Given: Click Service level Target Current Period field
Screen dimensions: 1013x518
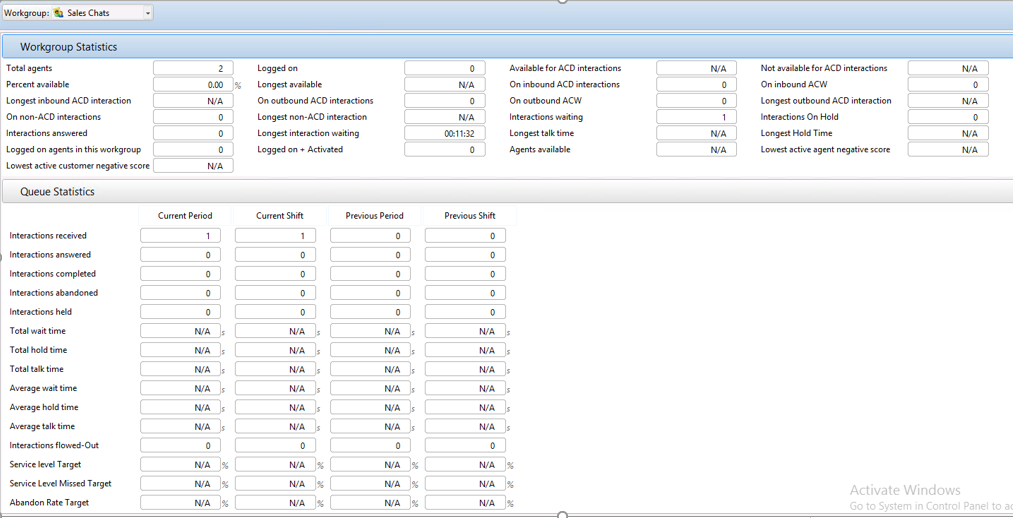Looking at the screenshot, I should [x=181, y=465].
